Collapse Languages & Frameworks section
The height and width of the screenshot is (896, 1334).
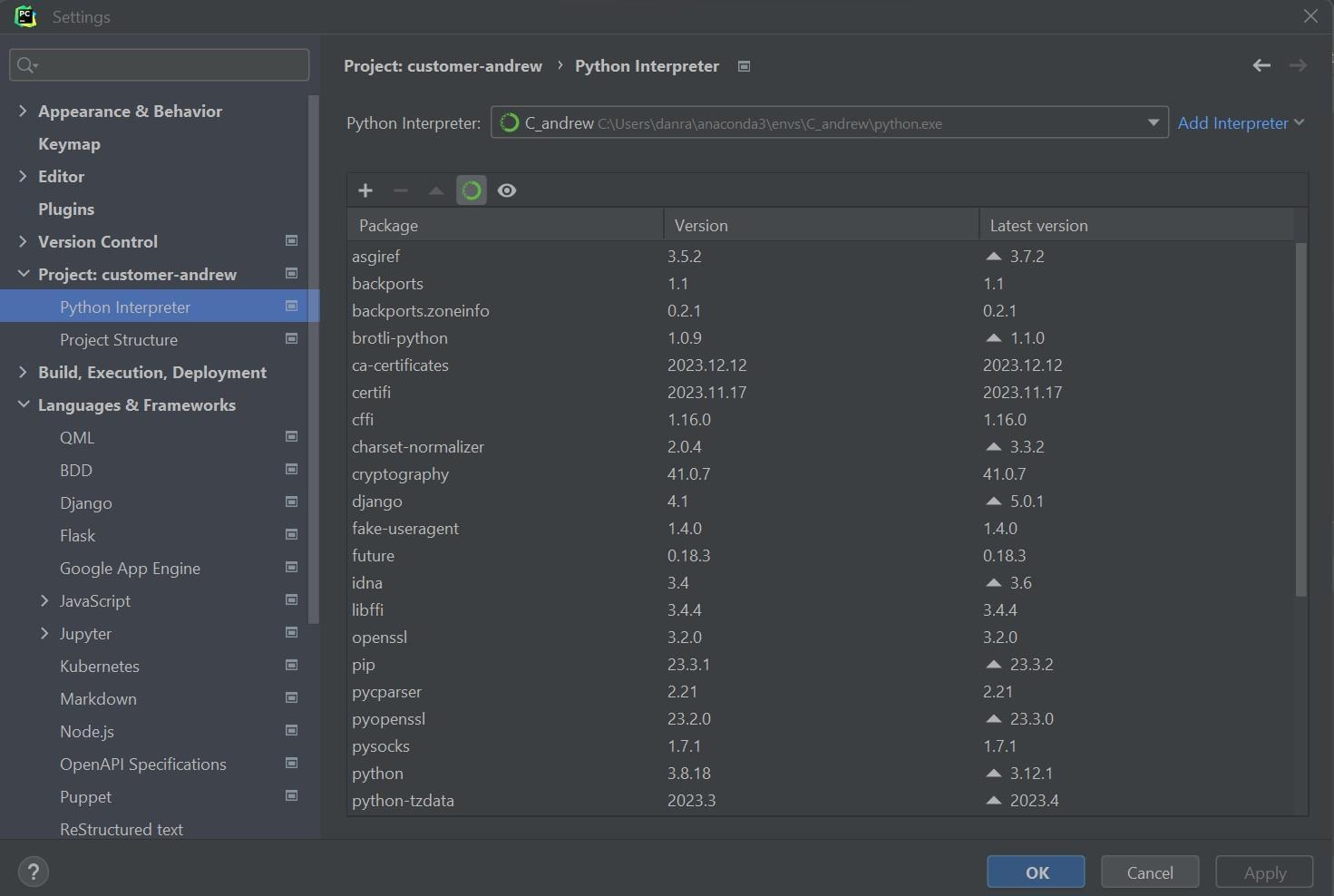click(x=23, y=404)
